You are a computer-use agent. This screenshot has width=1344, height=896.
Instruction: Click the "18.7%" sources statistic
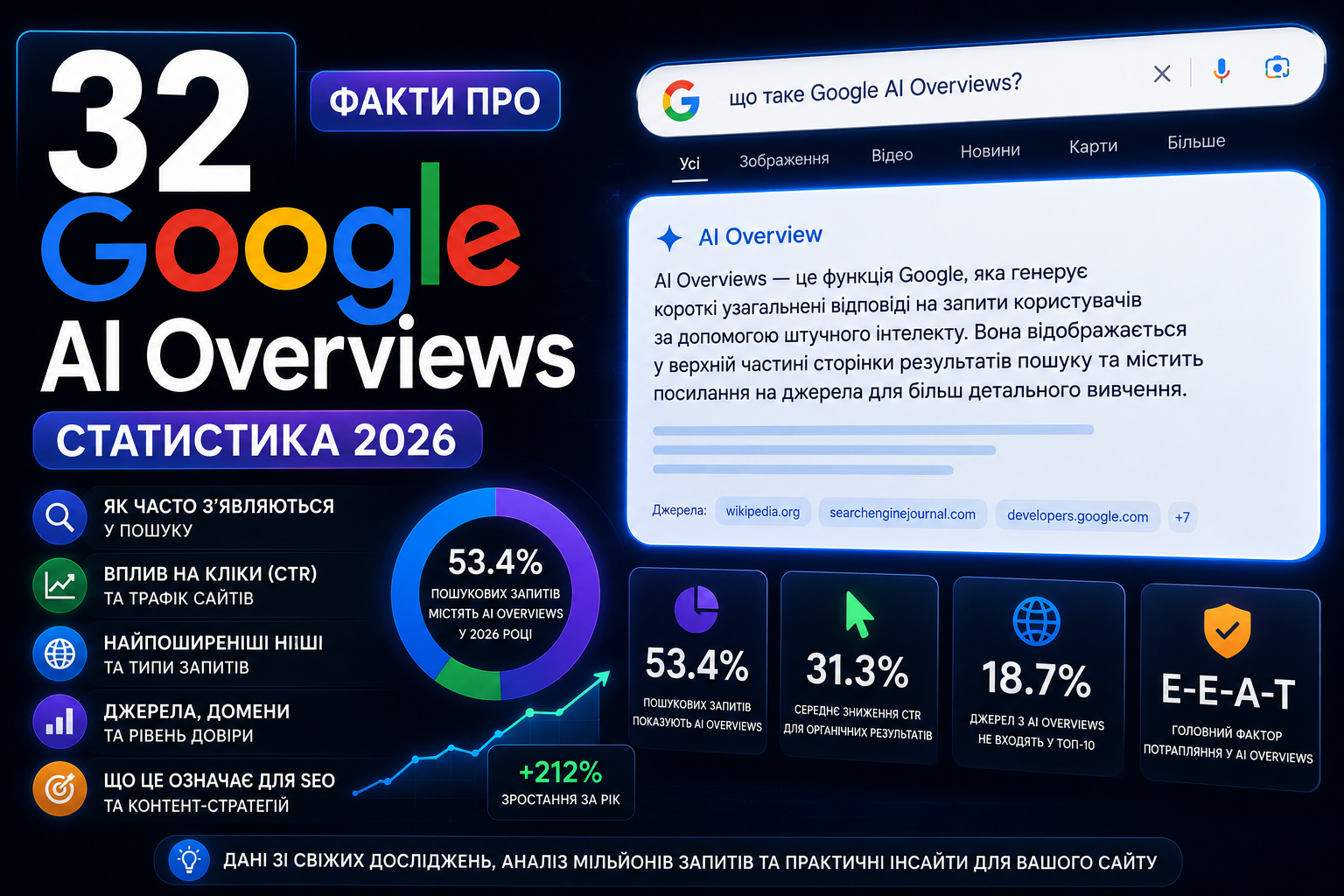coord(1037,679)
